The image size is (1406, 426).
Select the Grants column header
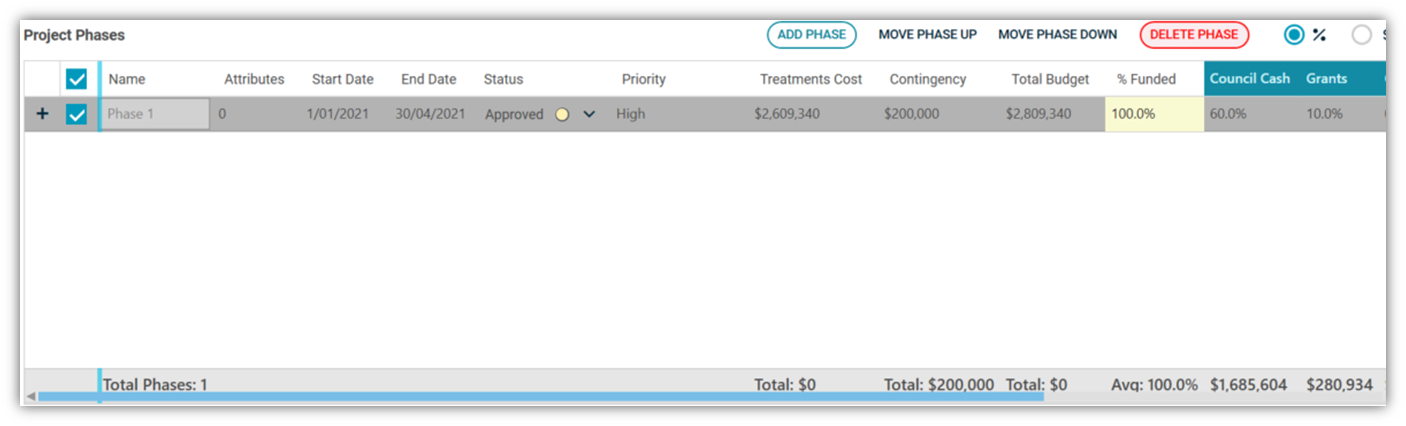coord(1326,79)
